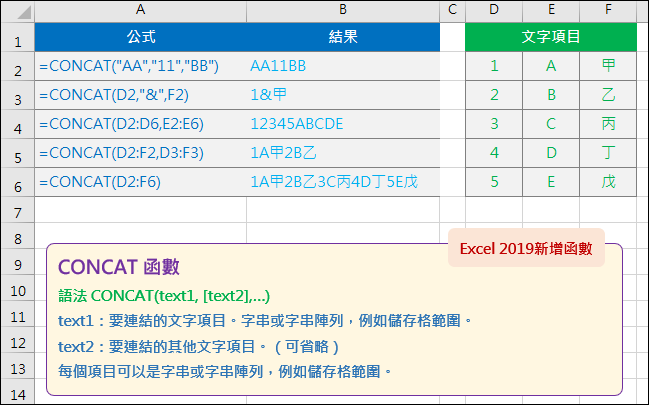649x405 pixels.
Task: Select row 5 header
Action: 18,153
